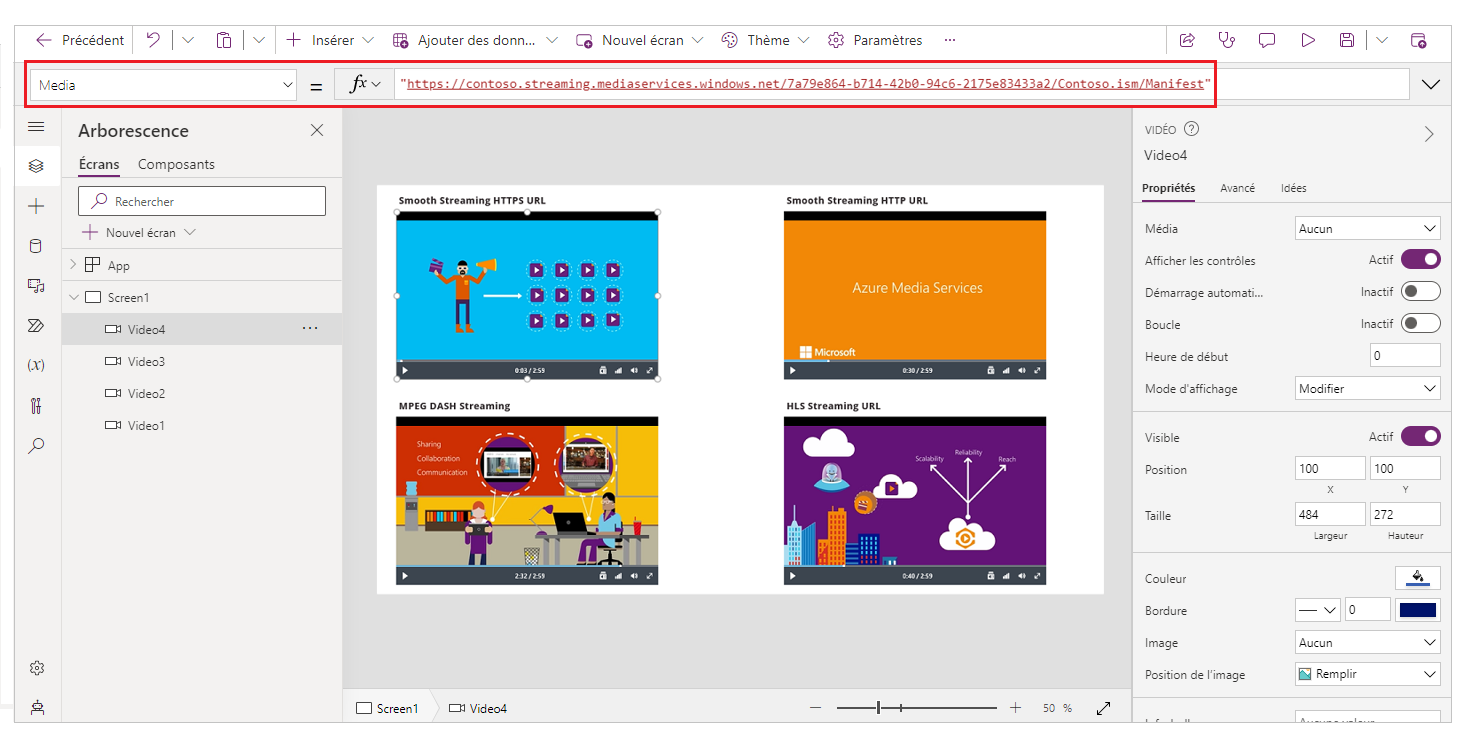Click the Preview app play icon
Viewport: 1466px width, 730px height.
(1308, 40)
